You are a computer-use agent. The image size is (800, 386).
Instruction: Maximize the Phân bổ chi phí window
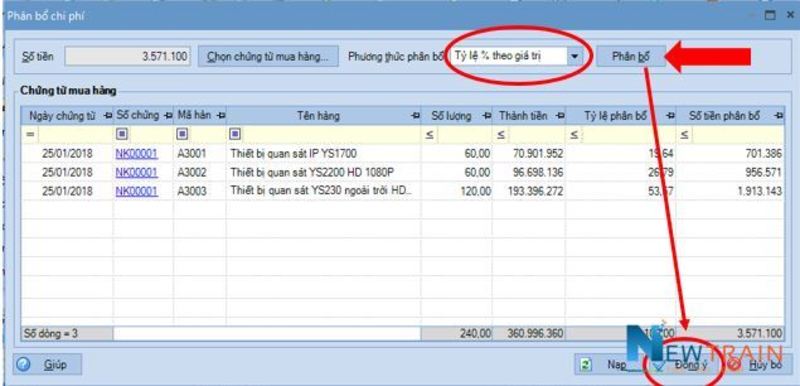pyautogui.click(x=769, y=16)
